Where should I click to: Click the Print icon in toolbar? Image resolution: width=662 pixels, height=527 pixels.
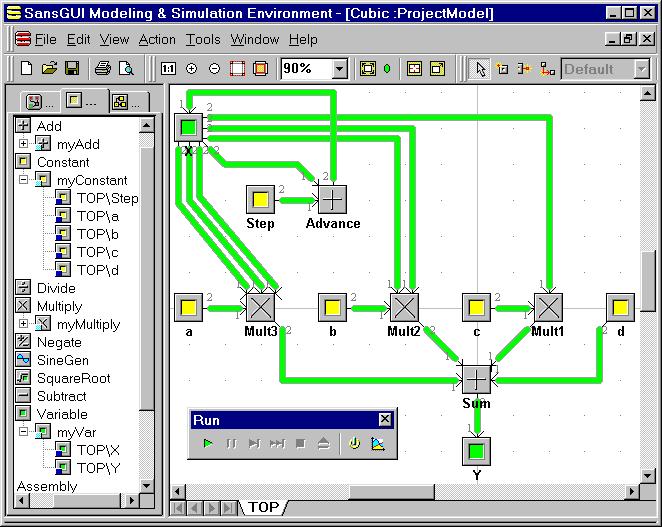[x=102, y=69]
